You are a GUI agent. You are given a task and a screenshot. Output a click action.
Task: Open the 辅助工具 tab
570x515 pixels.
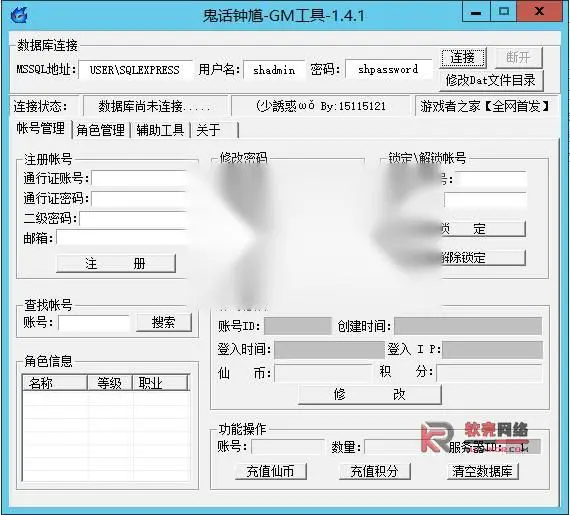coord(160,130)
